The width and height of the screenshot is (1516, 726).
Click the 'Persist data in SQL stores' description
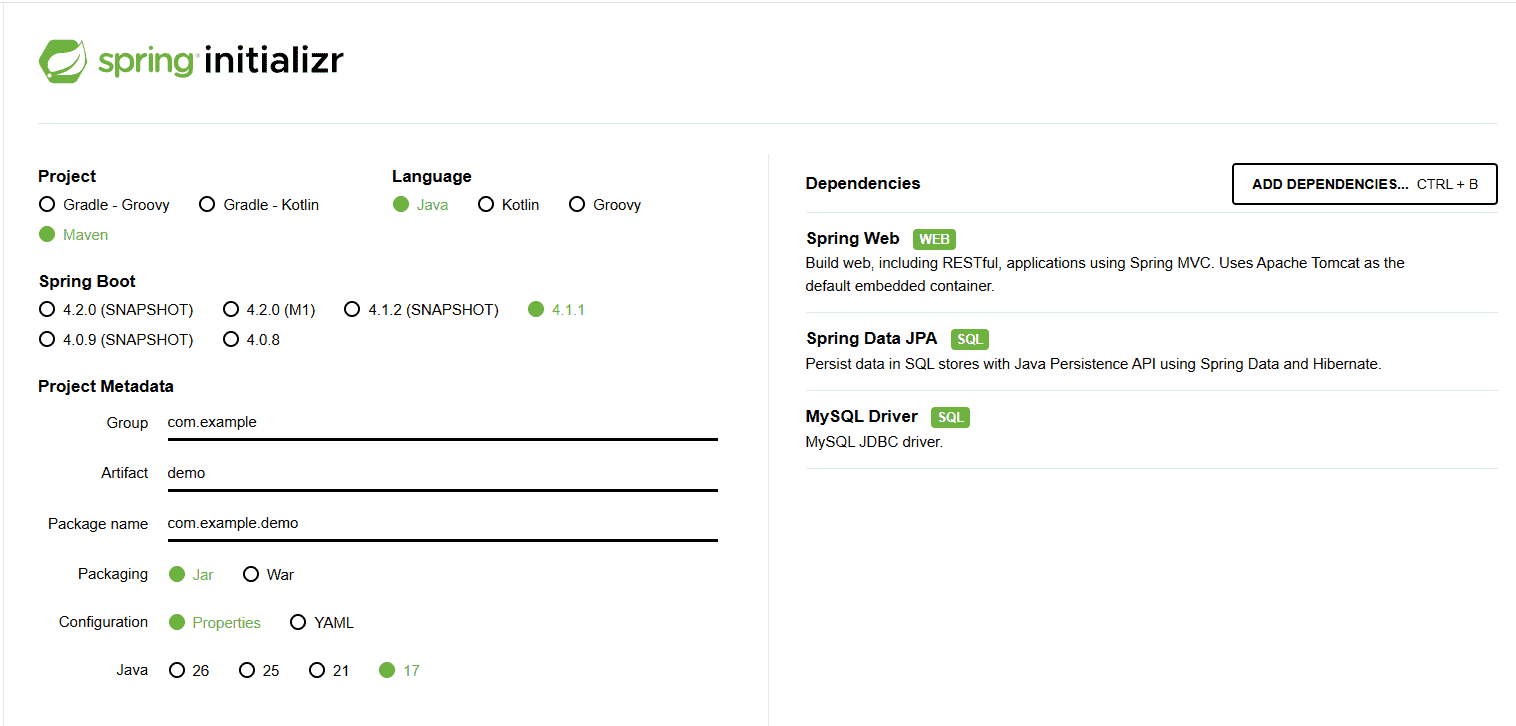click(1093, 364)
